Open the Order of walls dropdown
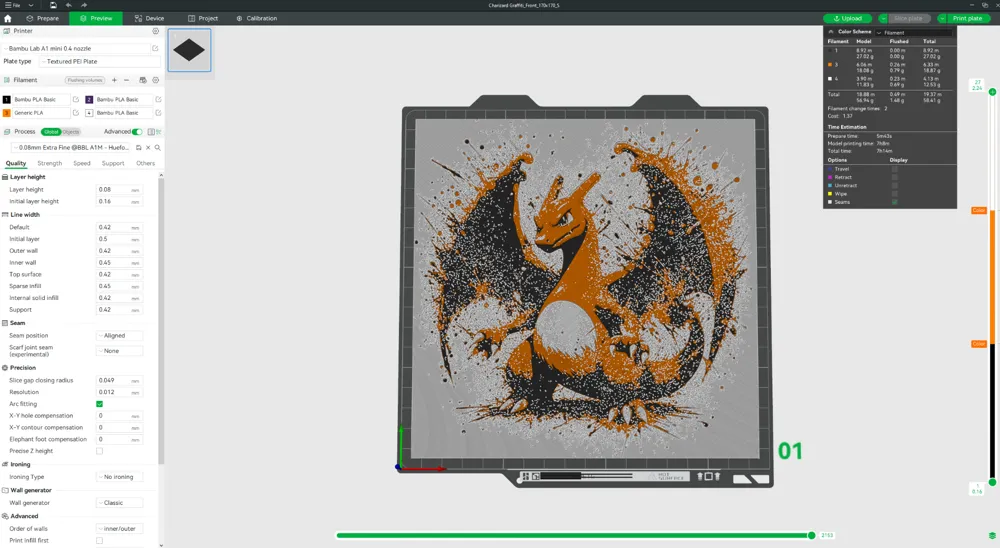This screenshot has height=548, width=1000. coord(120,528)
